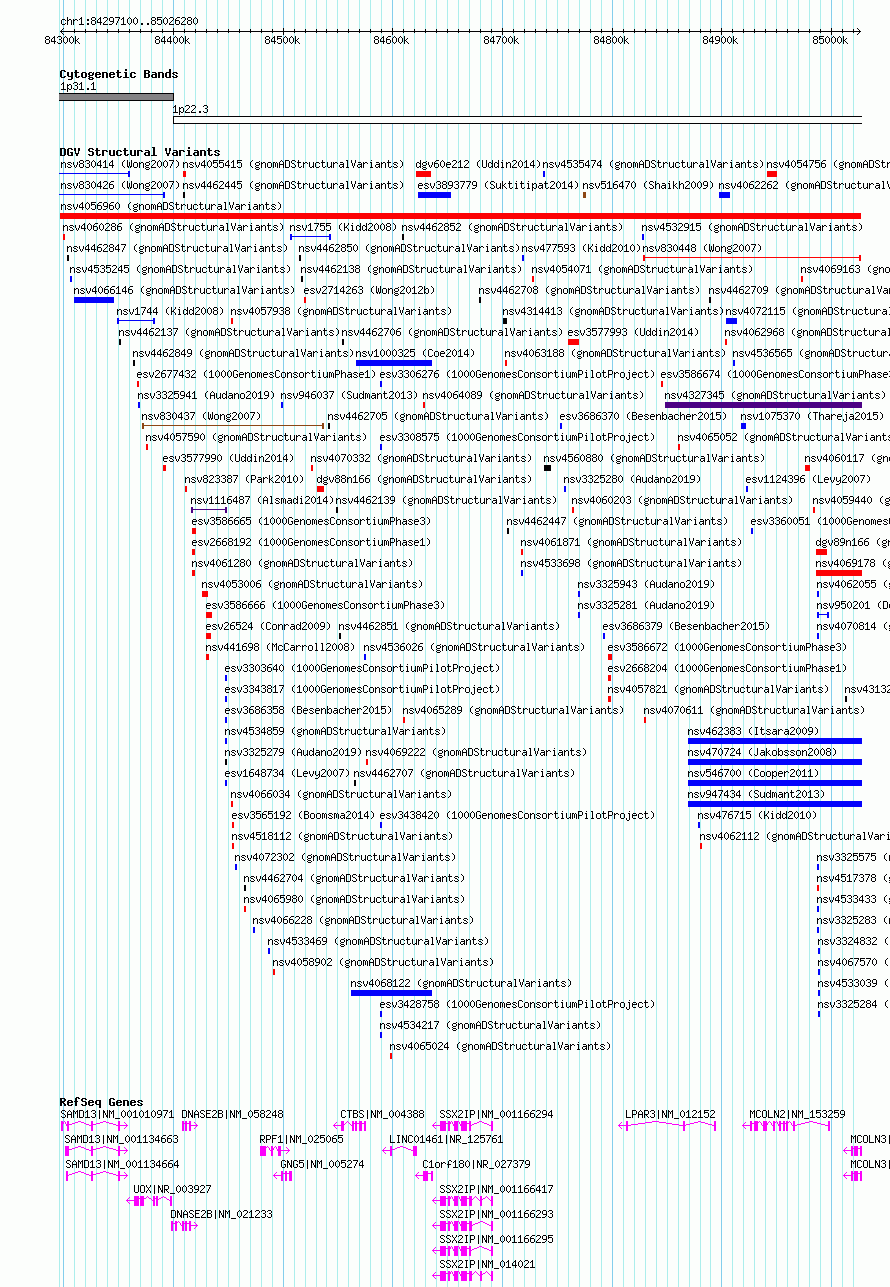Select variant nsv946037 (Sudmant2013)
890x1287 pixels.
tap(349, 395)
